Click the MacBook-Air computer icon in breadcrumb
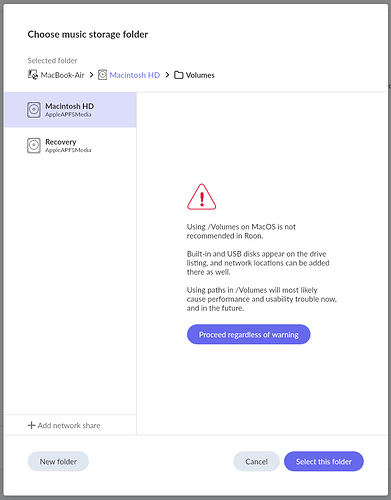391x500 pixels. [x=33, y=75]
